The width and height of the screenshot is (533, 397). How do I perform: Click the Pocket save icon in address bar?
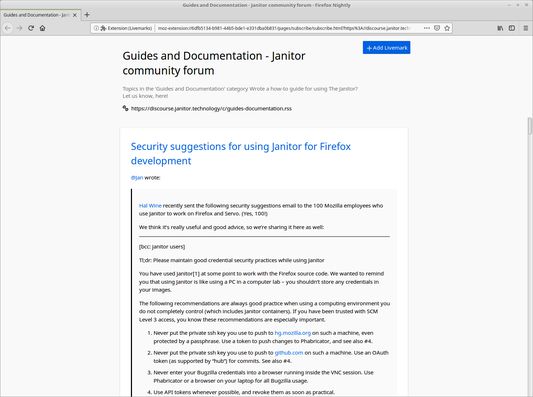437,28
